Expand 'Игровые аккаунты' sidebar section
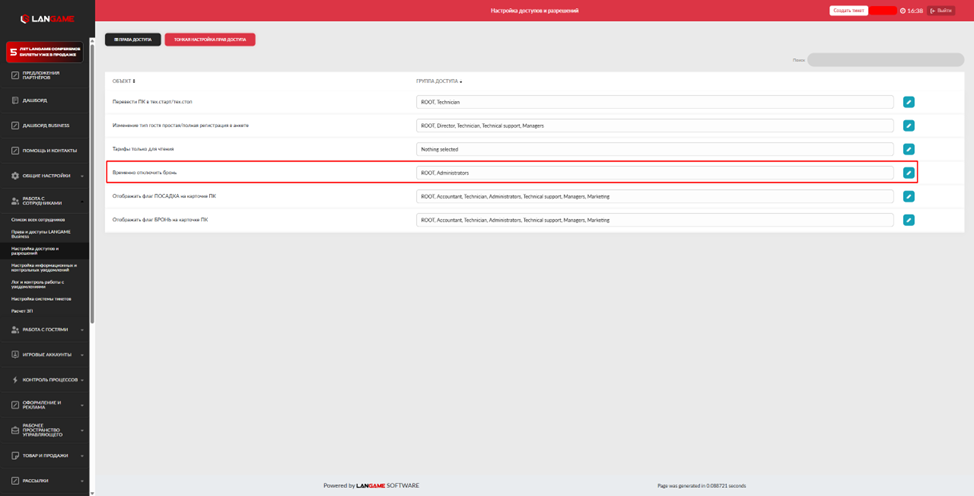The image size is (974, 496). coord(46,355)
